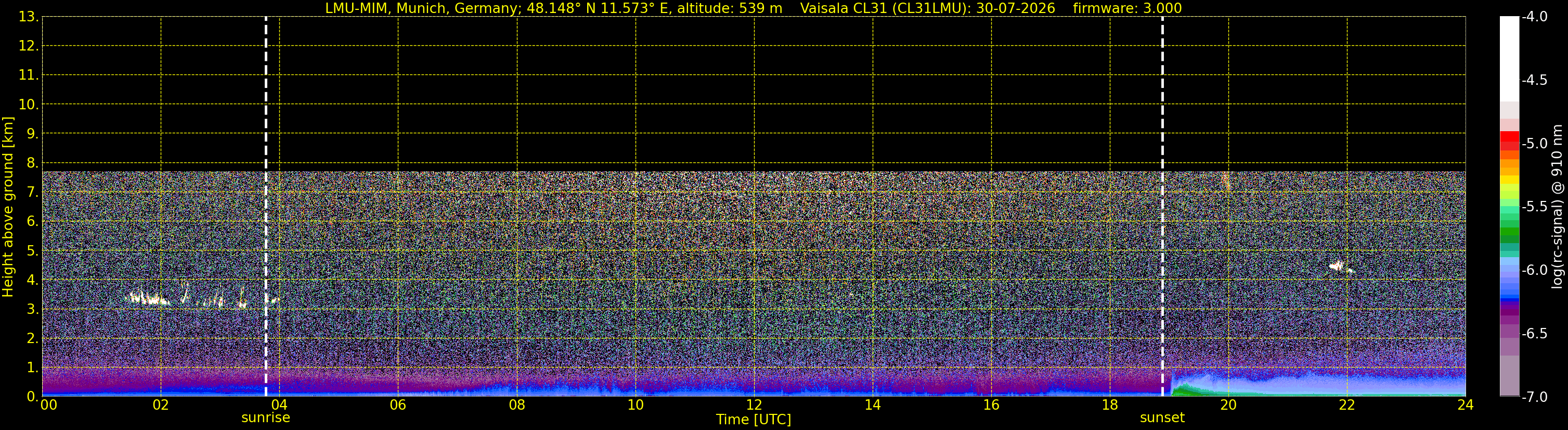The height and width of the screenshot is (430, 1568).
Task: Click the '04' time axis tick label
Action: 279,405
